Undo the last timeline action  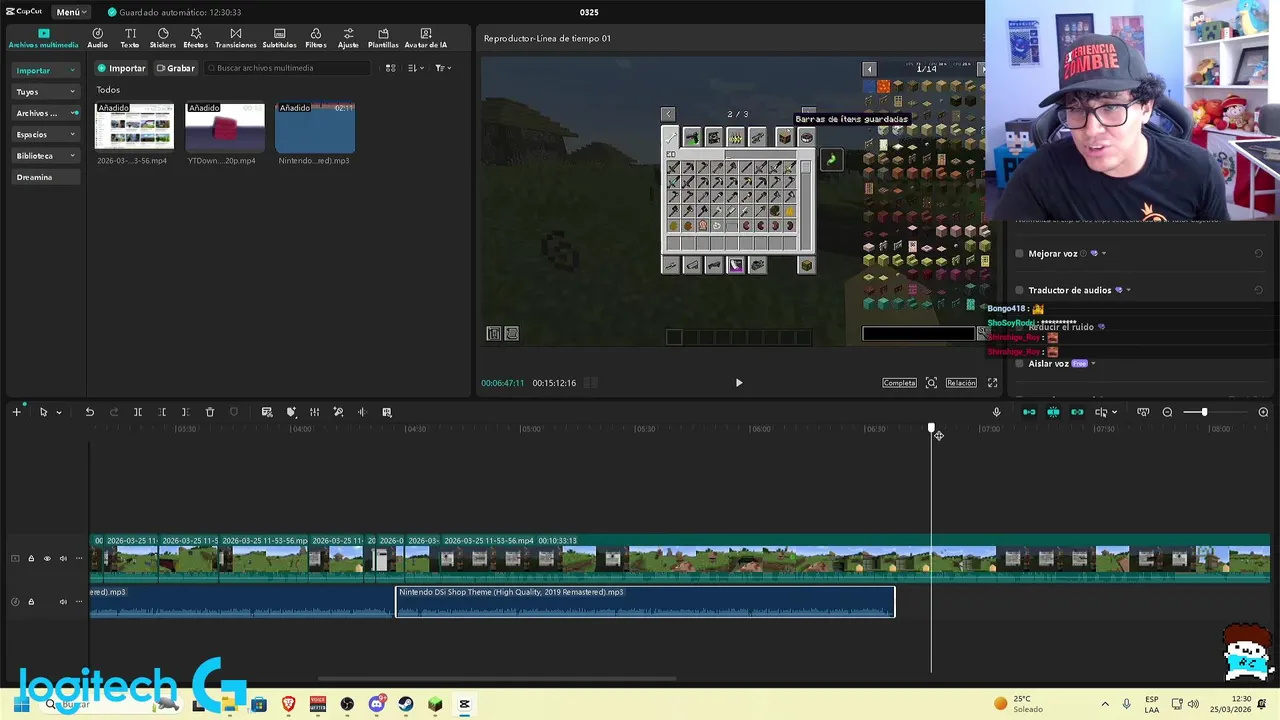tap(89, 412)
